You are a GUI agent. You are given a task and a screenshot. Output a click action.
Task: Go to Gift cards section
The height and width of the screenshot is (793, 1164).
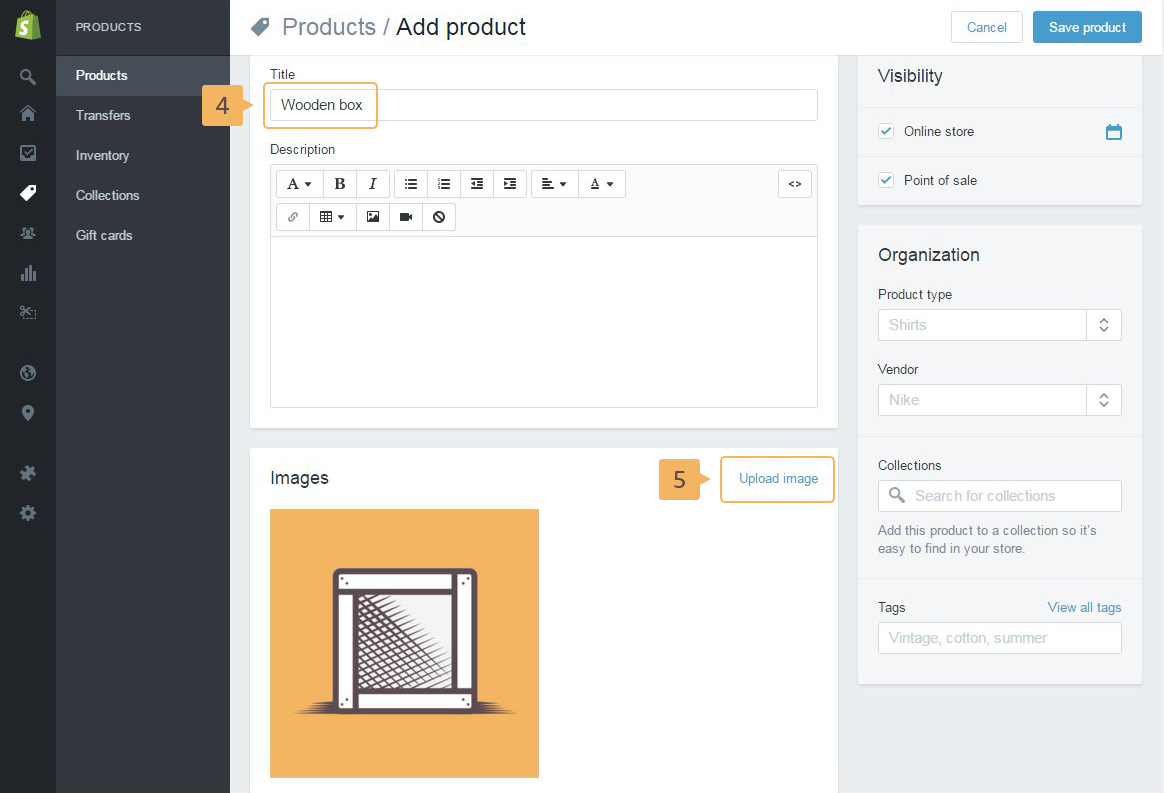tap(104, 235)
